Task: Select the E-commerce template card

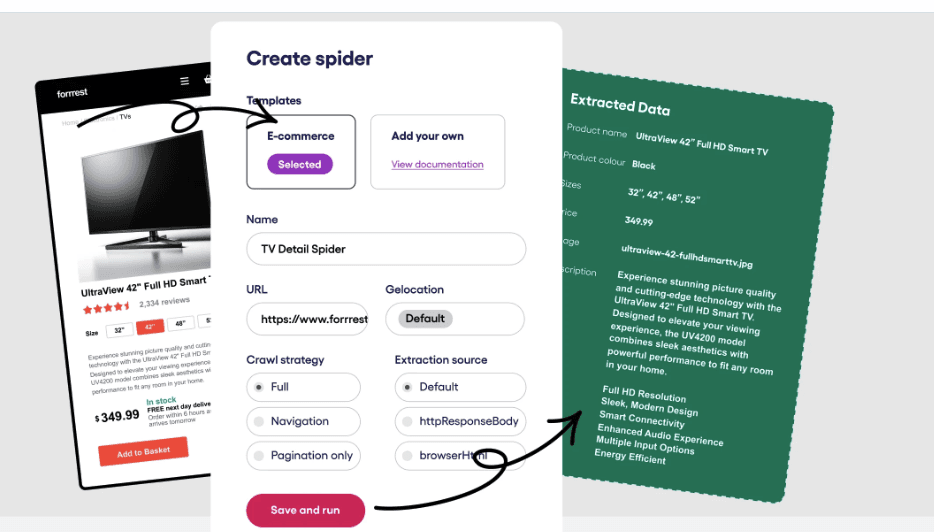Action: tap(301, 151)
